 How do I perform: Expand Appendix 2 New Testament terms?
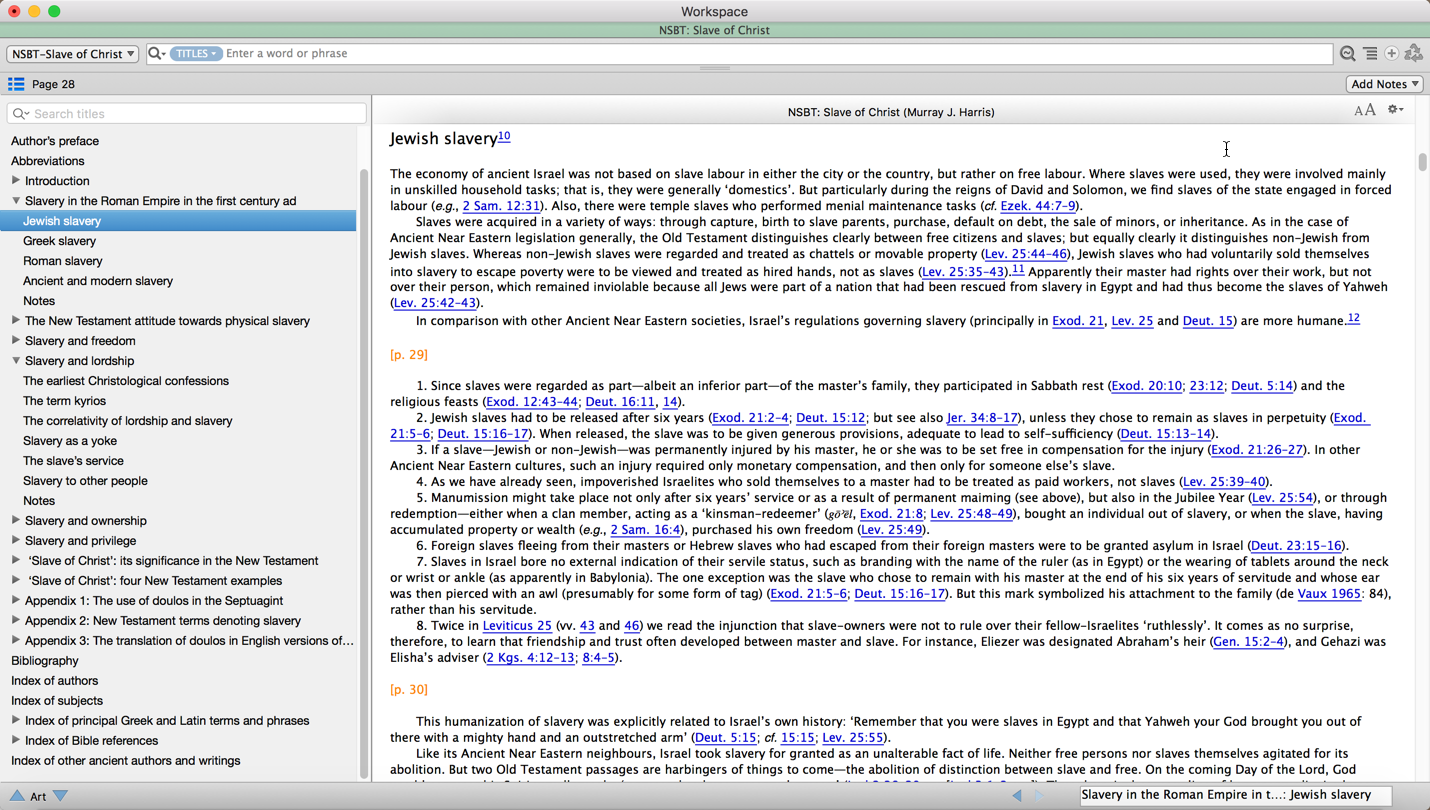pos(15,621)
